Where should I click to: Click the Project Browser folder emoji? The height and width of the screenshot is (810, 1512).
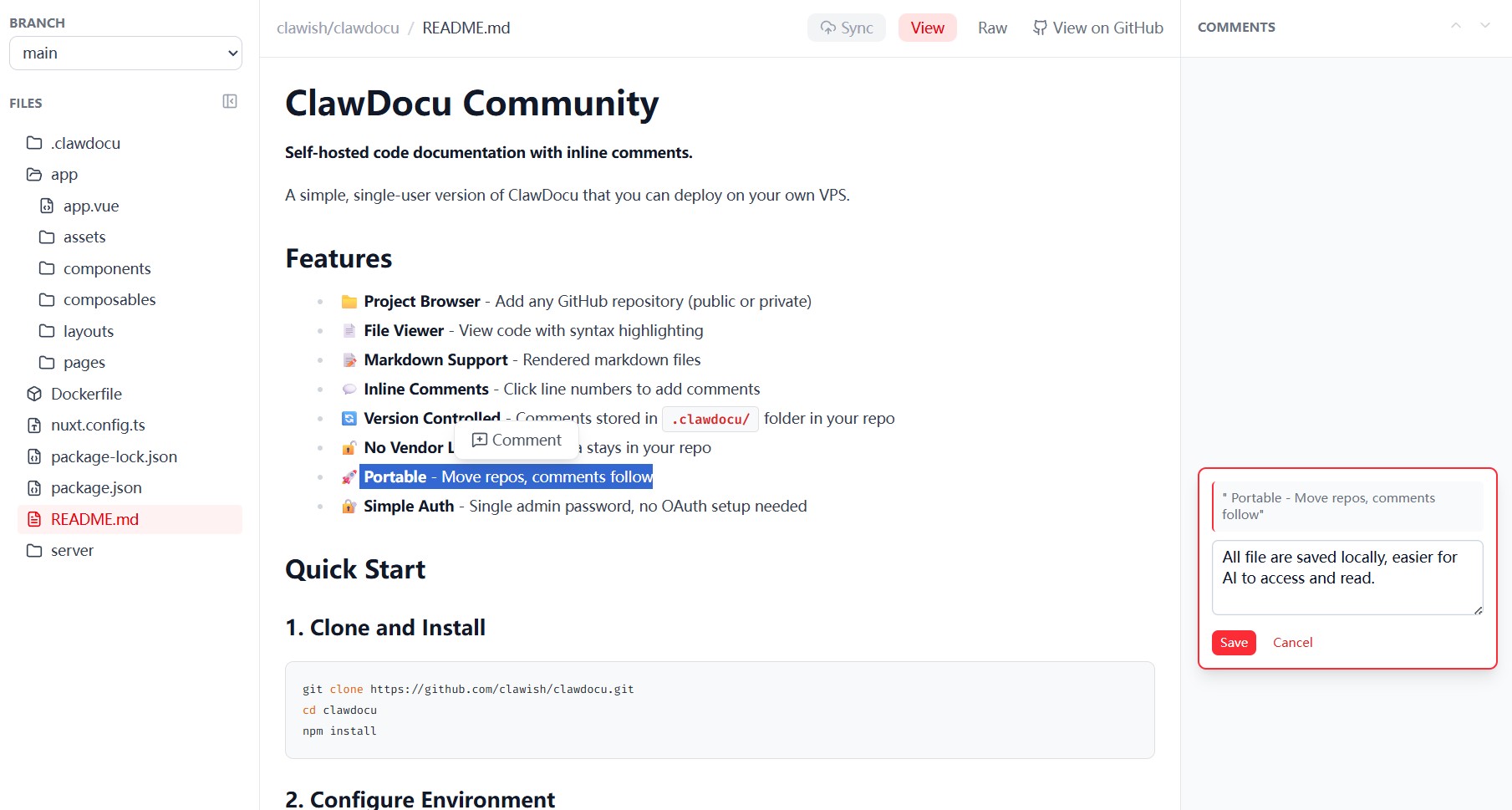[x=349, y=302]
